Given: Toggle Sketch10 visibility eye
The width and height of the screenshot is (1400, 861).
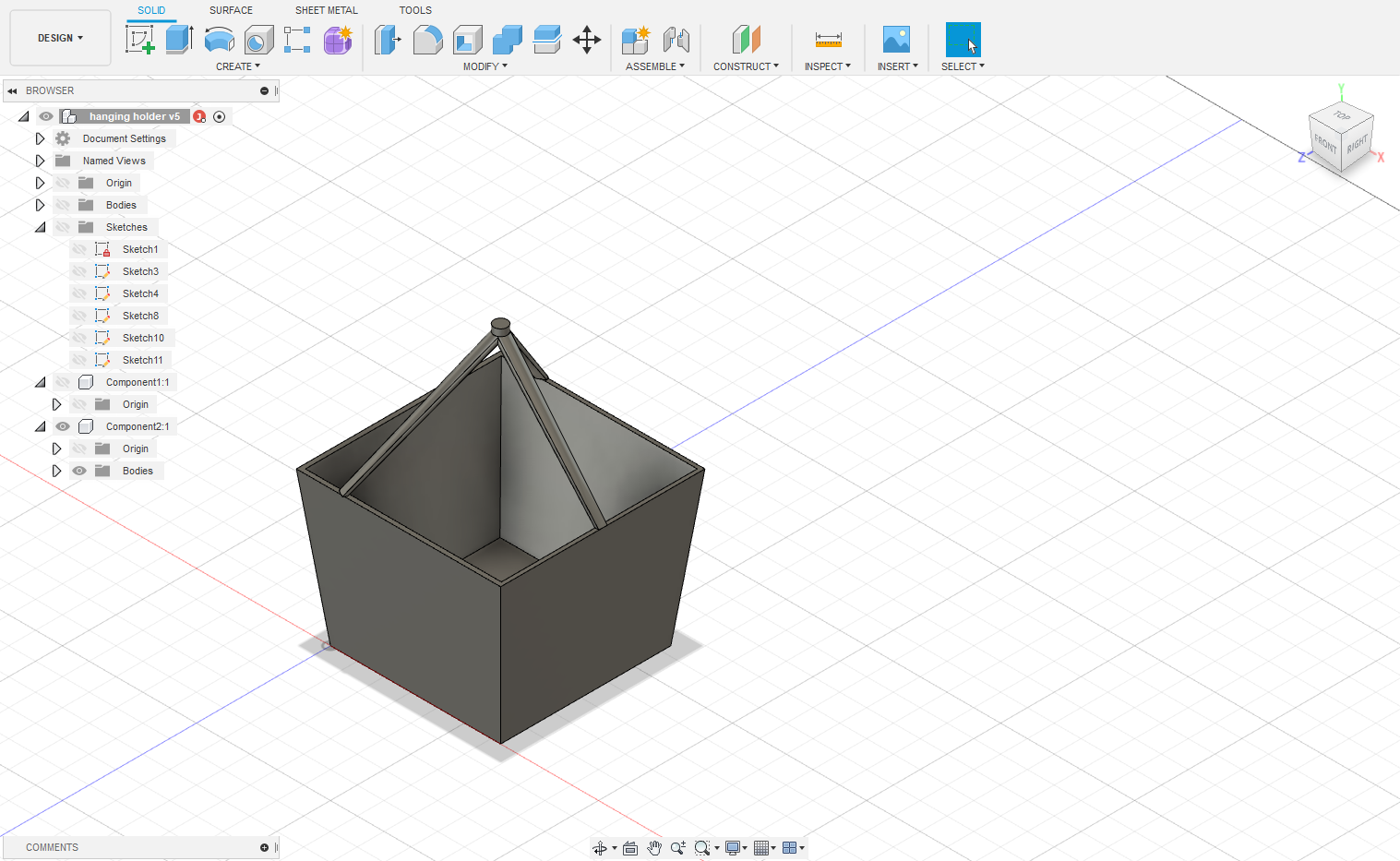Looking at the screenshot, I should click(79, 338).
